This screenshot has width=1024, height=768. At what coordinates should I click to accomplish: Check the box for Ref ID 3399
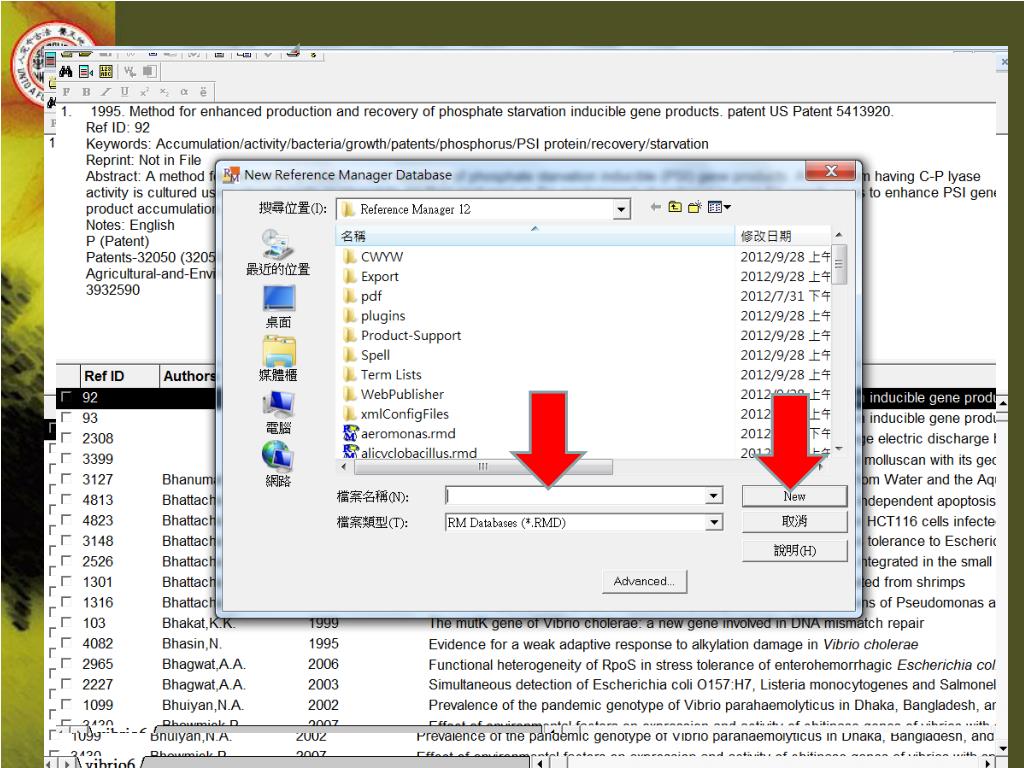tap(66, 458)
